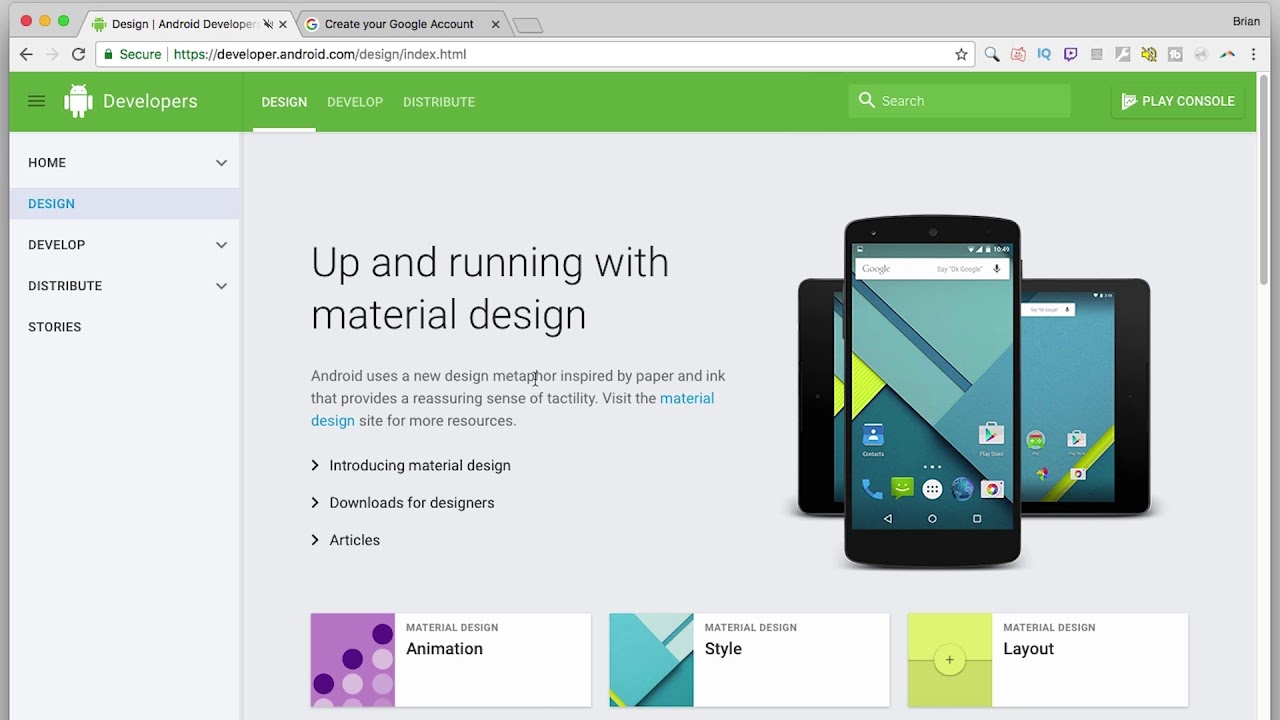Open the IQ extension
1280x720 pixels.
pos(1044,54)
